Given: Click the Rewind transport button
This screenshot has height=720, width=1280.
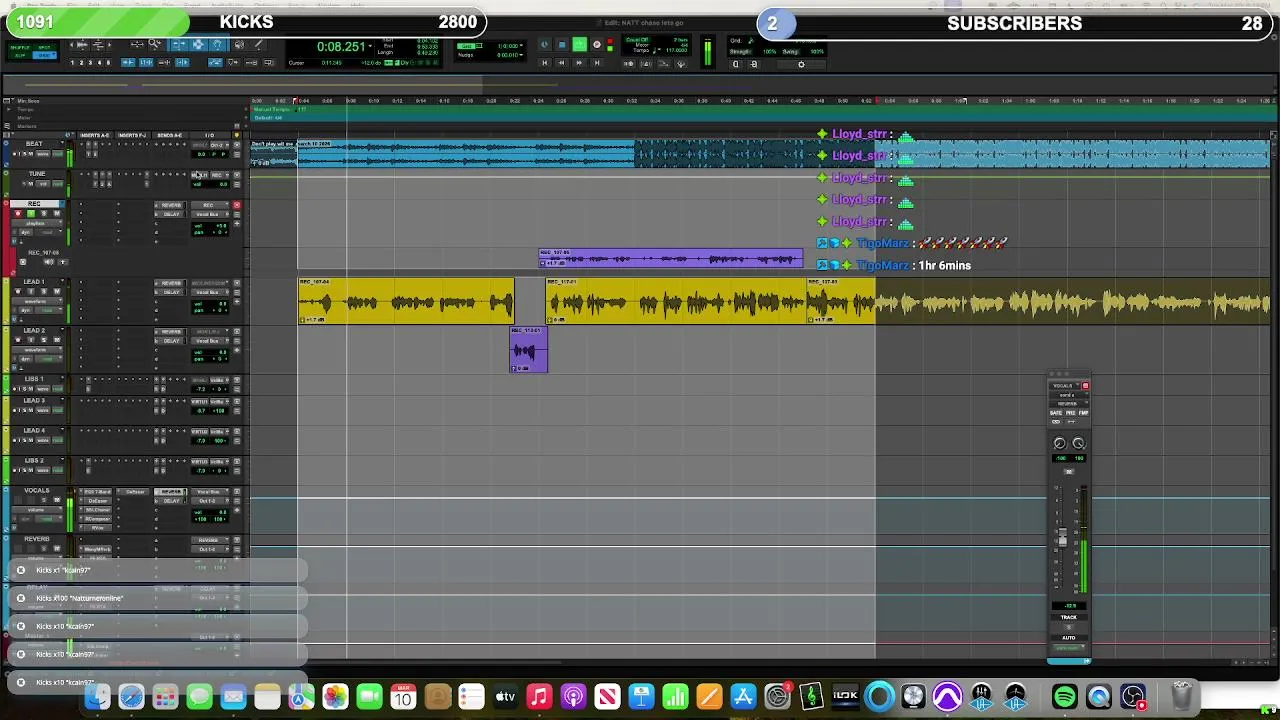Looking at the screenshot, I should click(561, 63).
